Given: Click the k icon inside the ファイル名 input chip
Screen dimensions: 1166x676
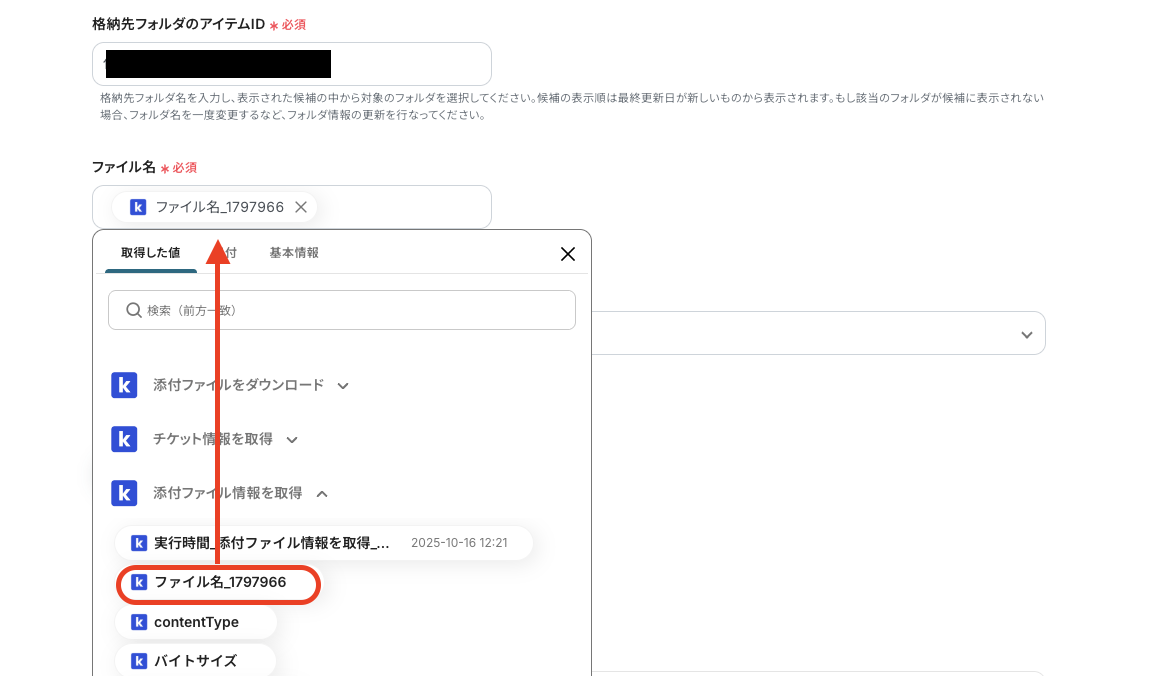Looking at the screenshot, I should coord(137,207).
